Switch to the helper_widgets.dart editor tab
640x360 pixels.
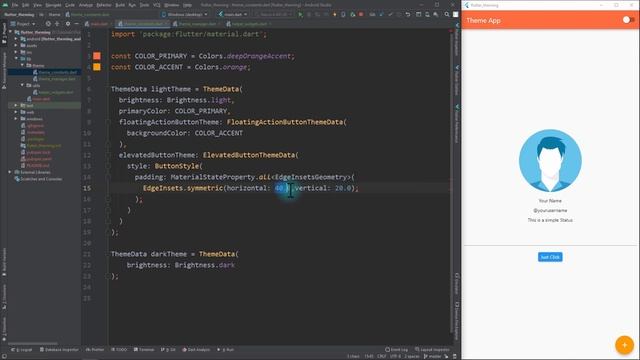click(249, 24)
